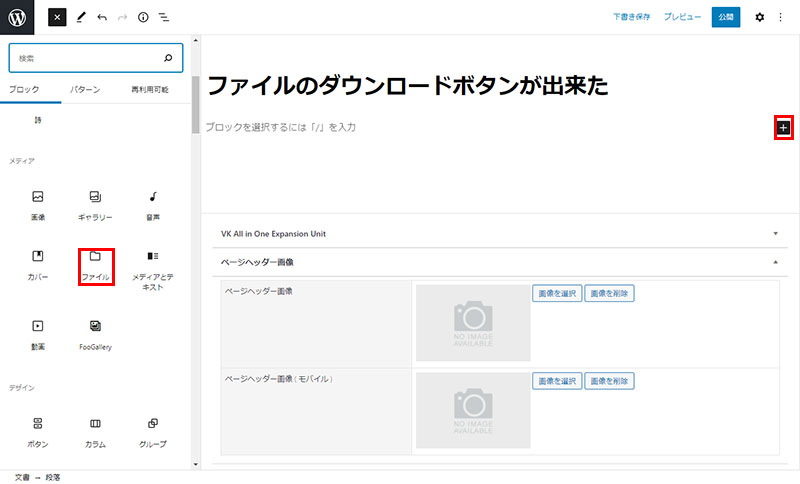Viewport: 800px width, 484px height.
Task: Insert the ギャラリー (Gallery) block
Action: [x=95, y=205]
